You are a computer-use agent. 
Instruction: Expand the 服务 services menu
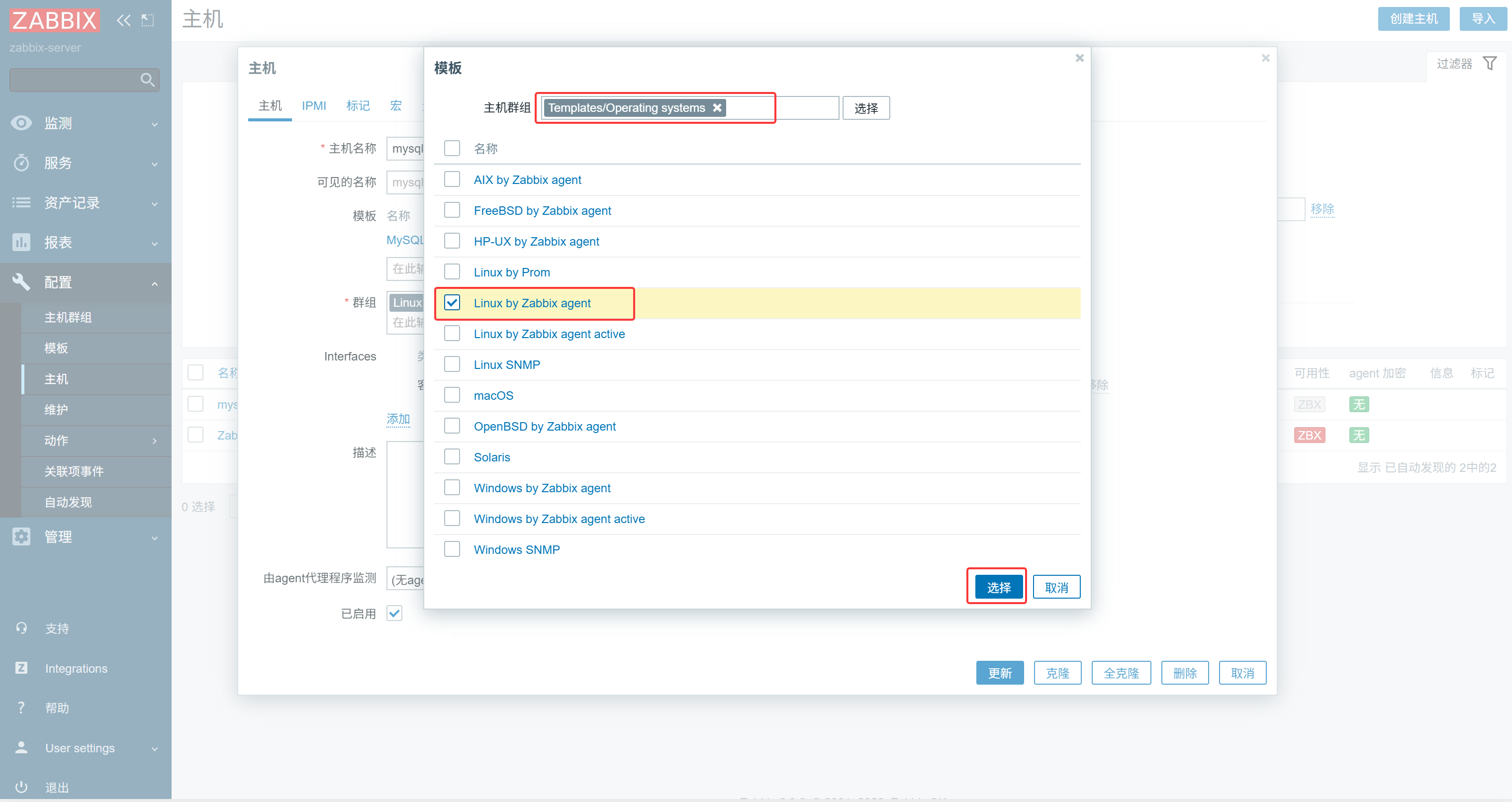click(x=154, y=164)
